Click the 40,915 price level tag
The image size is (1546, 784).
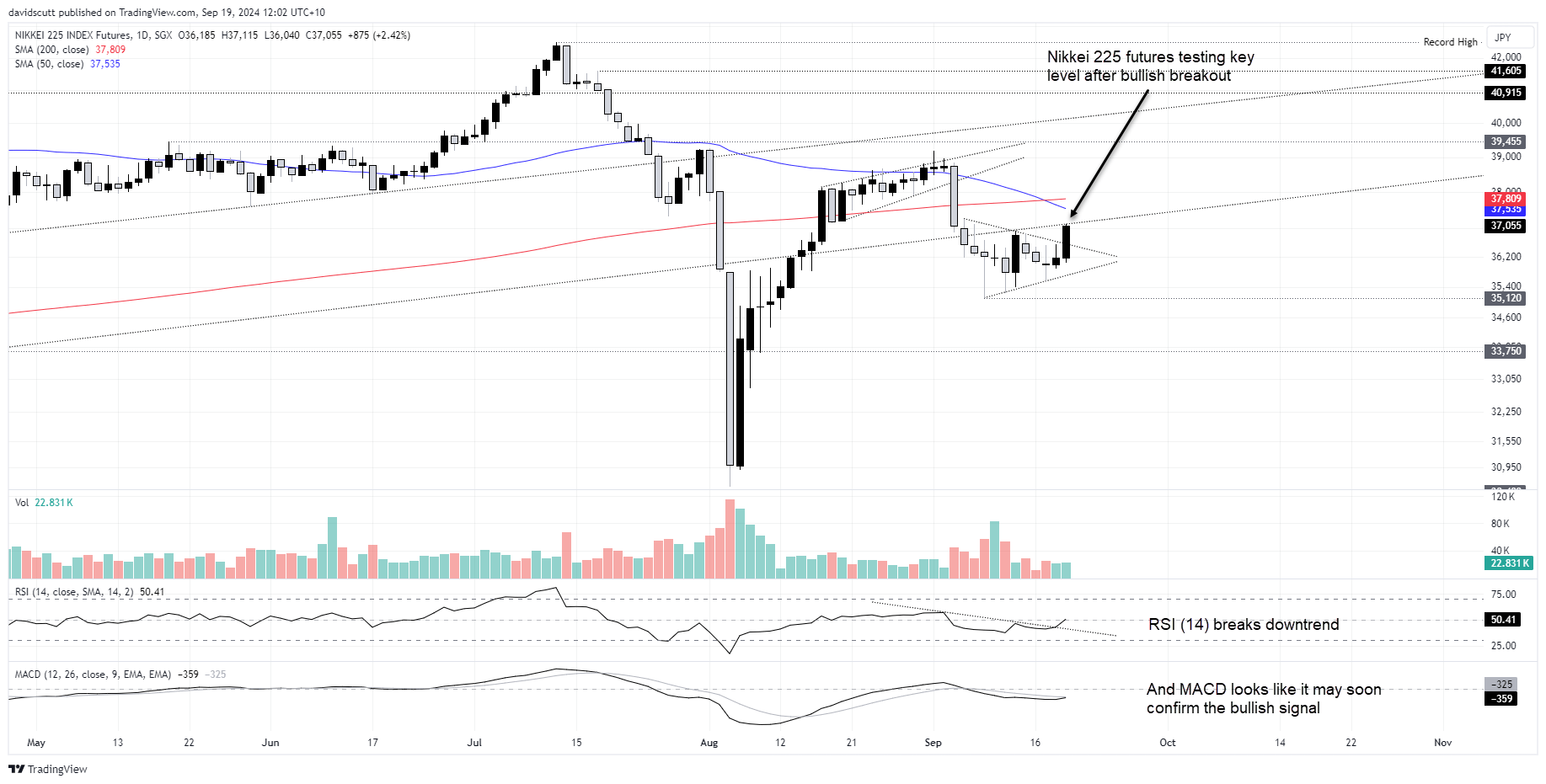1506,93
